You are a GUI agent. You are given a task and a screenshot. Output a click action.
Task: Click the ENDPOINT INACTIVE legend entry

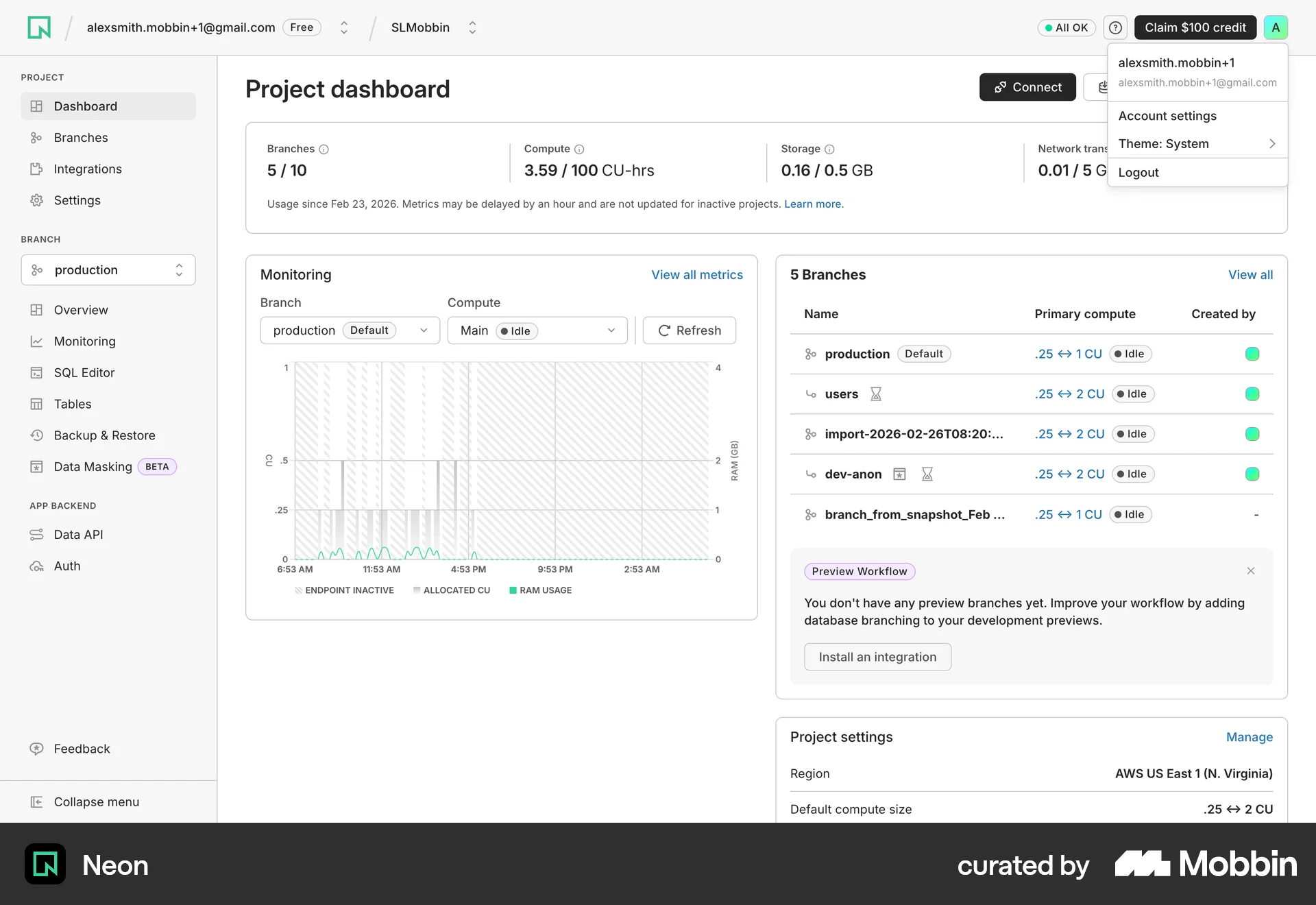pyautogui.click(x=344, y=590)
